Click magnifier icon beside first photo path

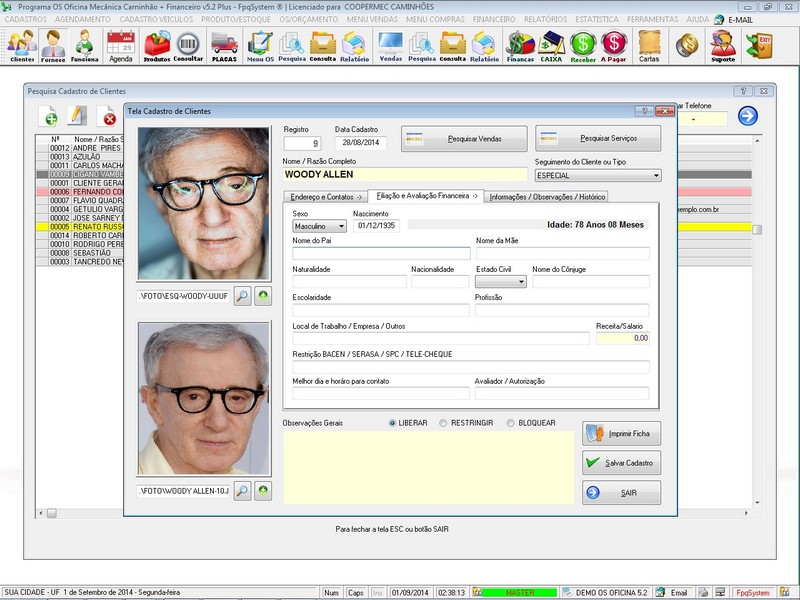coord(242,297)
